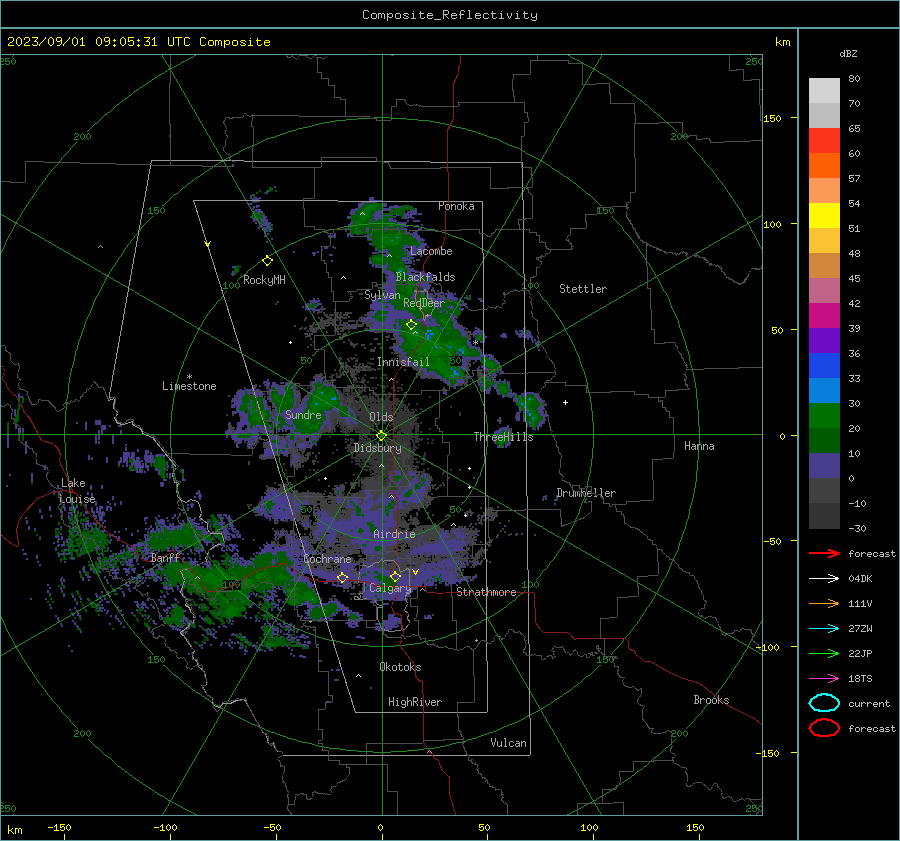
Task: Click the HighRiver label
Action: (415, 702)
